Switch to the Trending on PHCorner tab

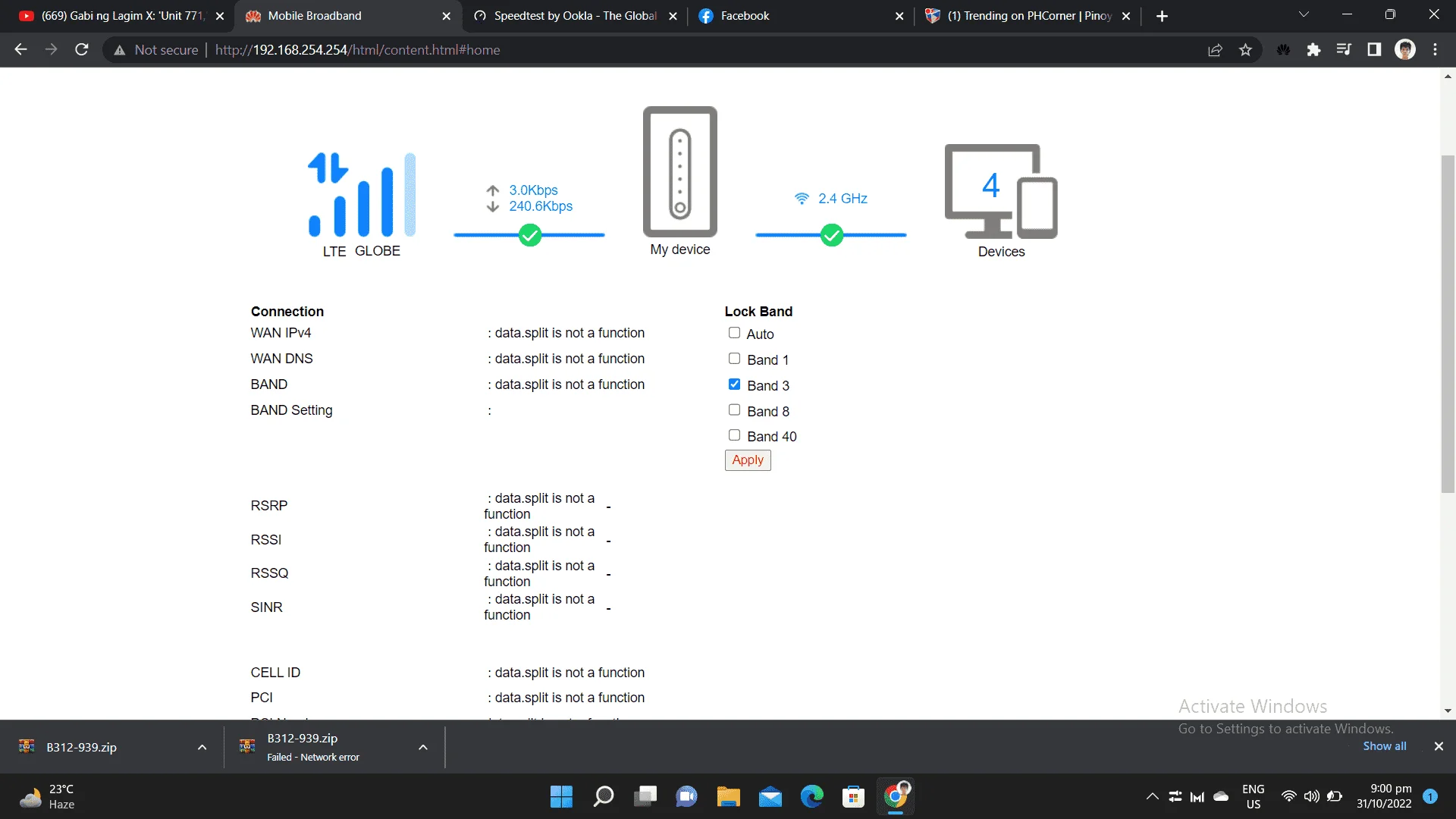(1026, 16)
